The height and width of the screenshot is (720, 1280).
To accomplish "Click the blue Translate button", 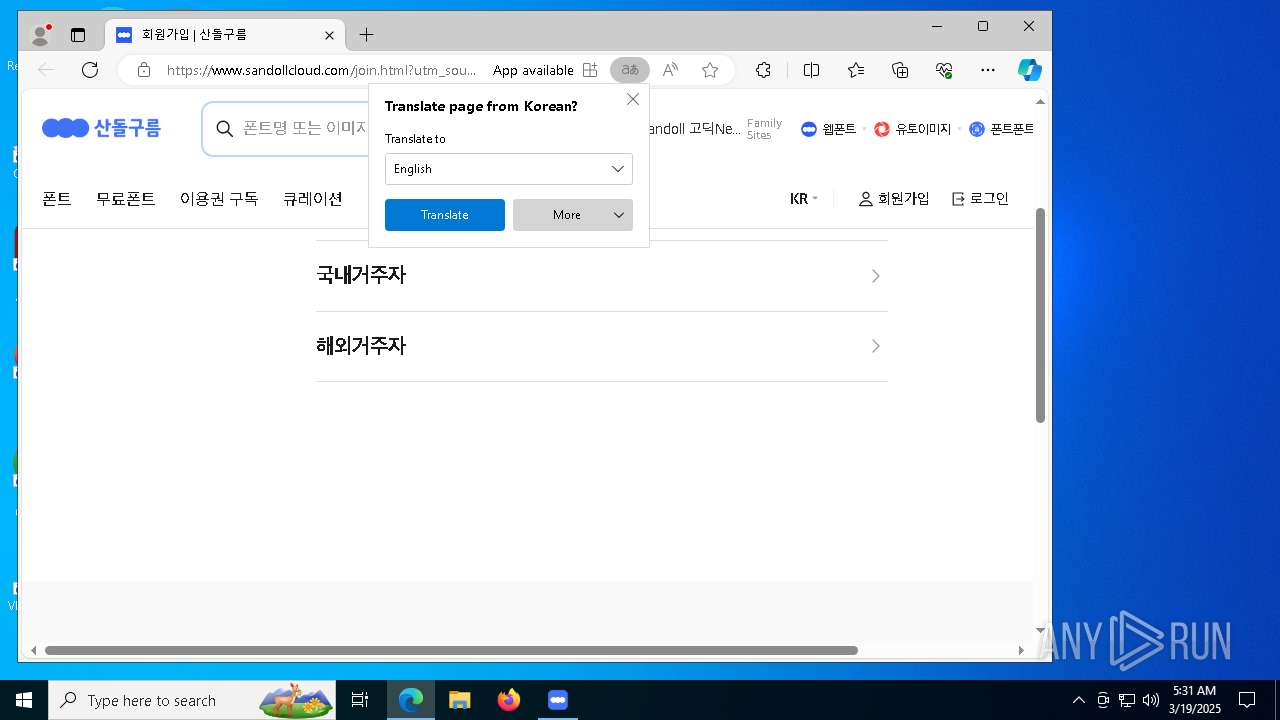I will coord(445,215).
